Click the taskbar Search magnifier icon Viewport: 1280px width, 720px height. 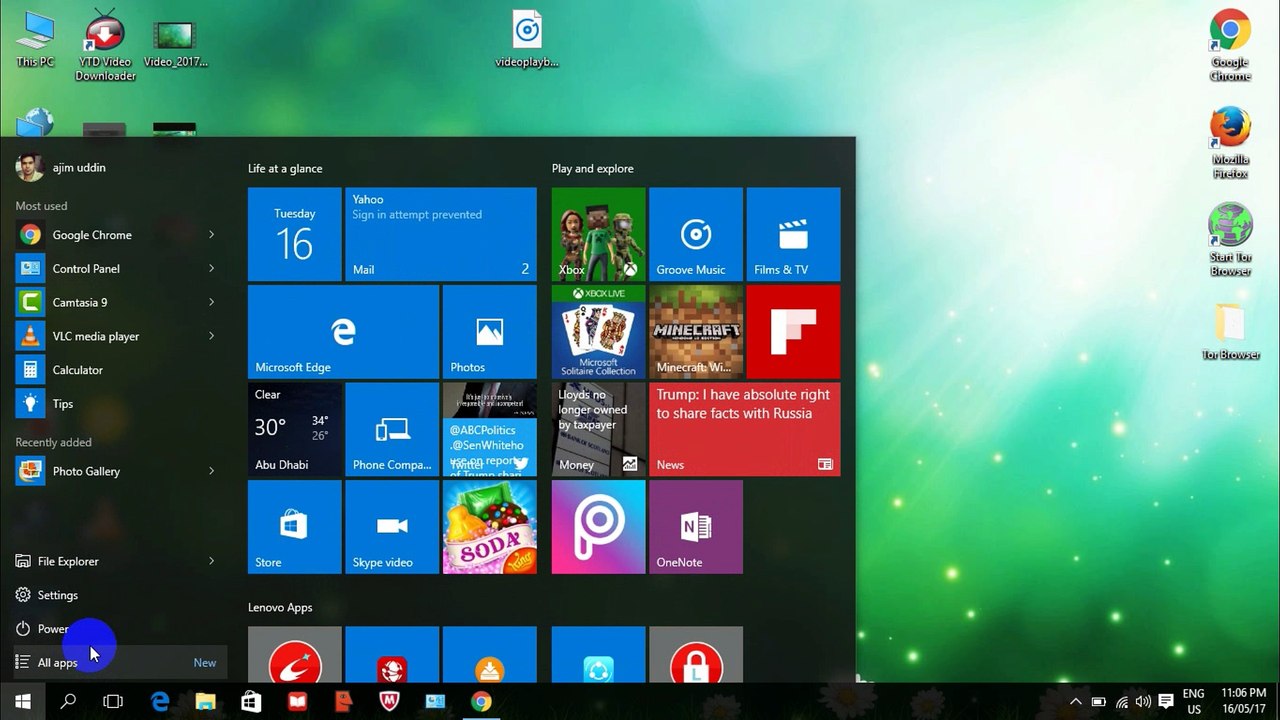[68, 701]
